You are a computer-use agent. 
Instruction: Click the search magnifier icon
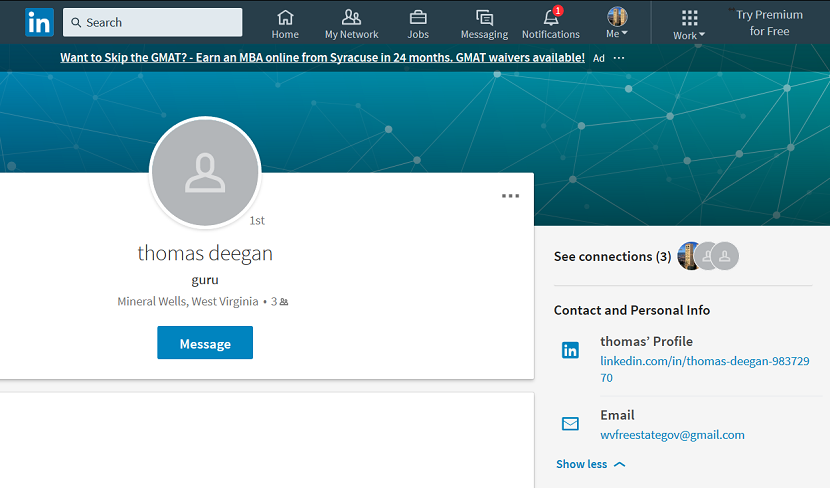click(76, 22)
